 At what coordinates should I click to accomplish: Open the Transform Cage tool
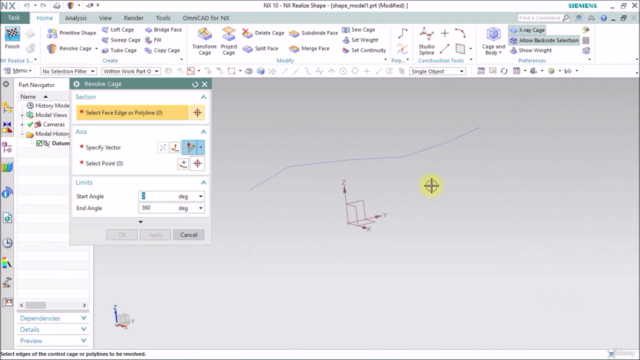pos(204,41)
